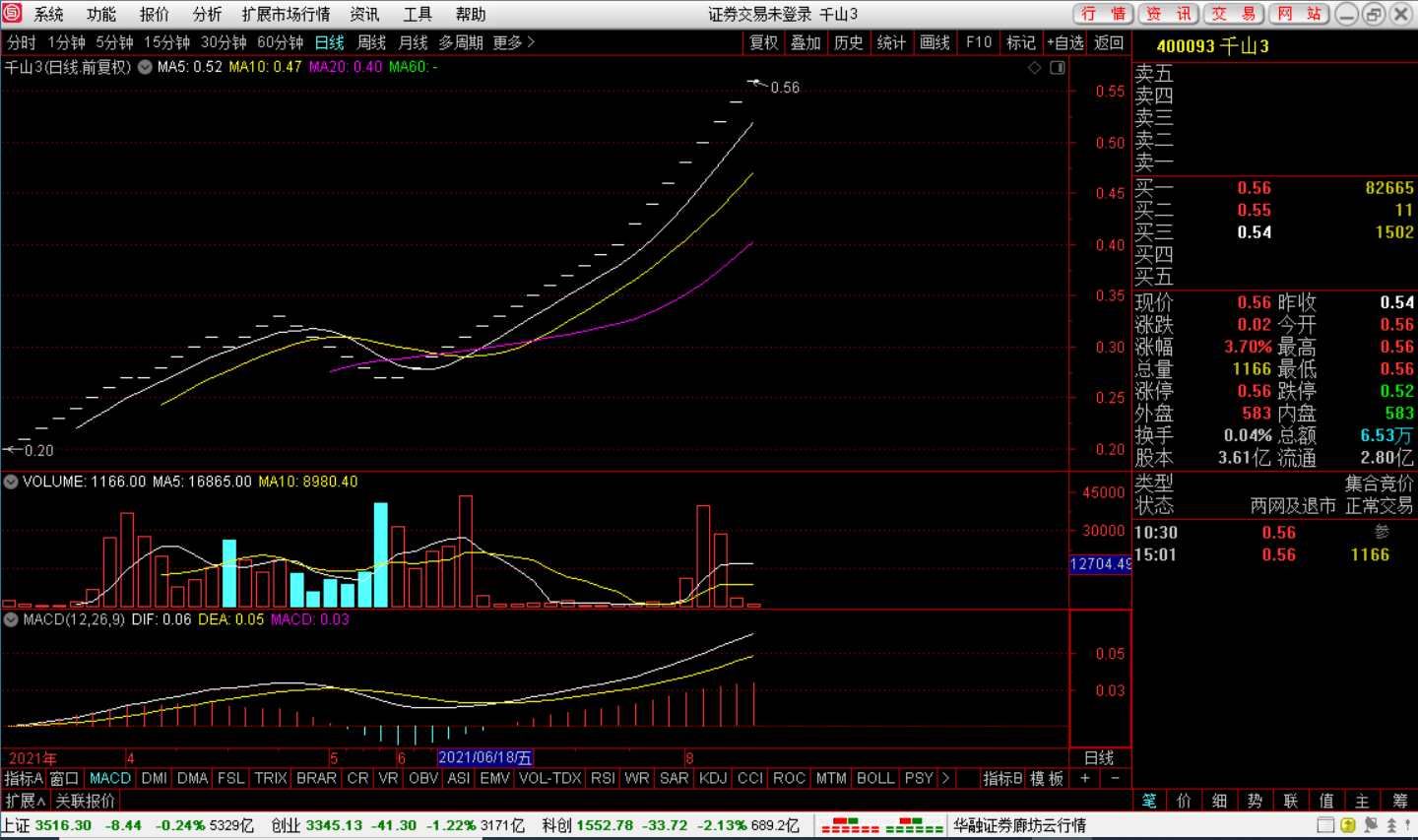
Task: Click the 2021/06/18 date marker on timeline
Action: 484,757
